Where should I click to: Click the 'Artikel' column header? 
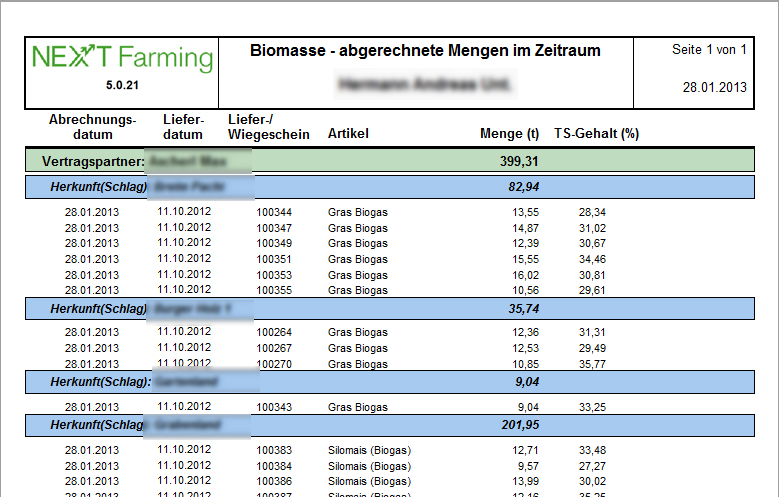(x=348, y=134)
